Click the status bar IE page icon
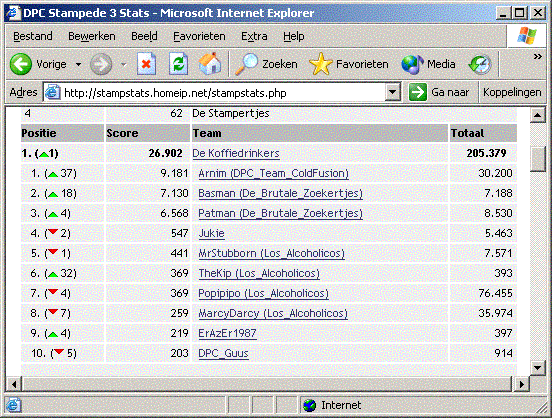This screenshot has height=418, width=552. 13,406
